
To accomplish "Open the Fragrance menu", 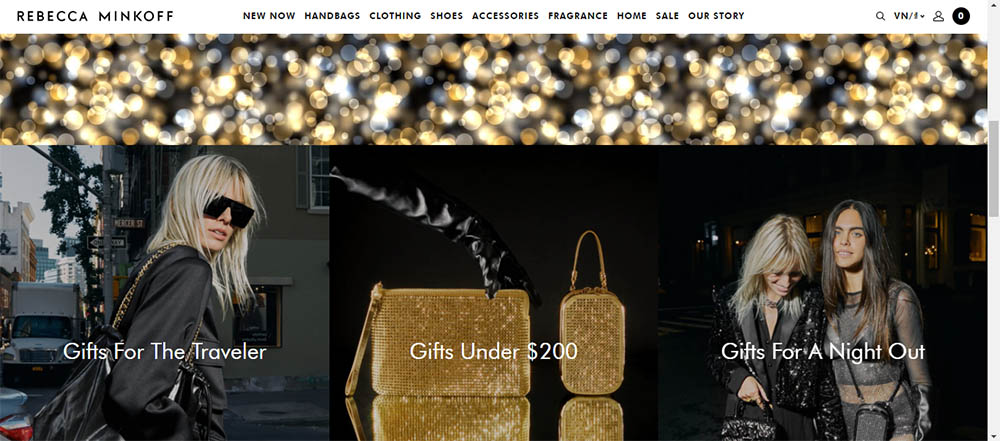I will 578,16.
